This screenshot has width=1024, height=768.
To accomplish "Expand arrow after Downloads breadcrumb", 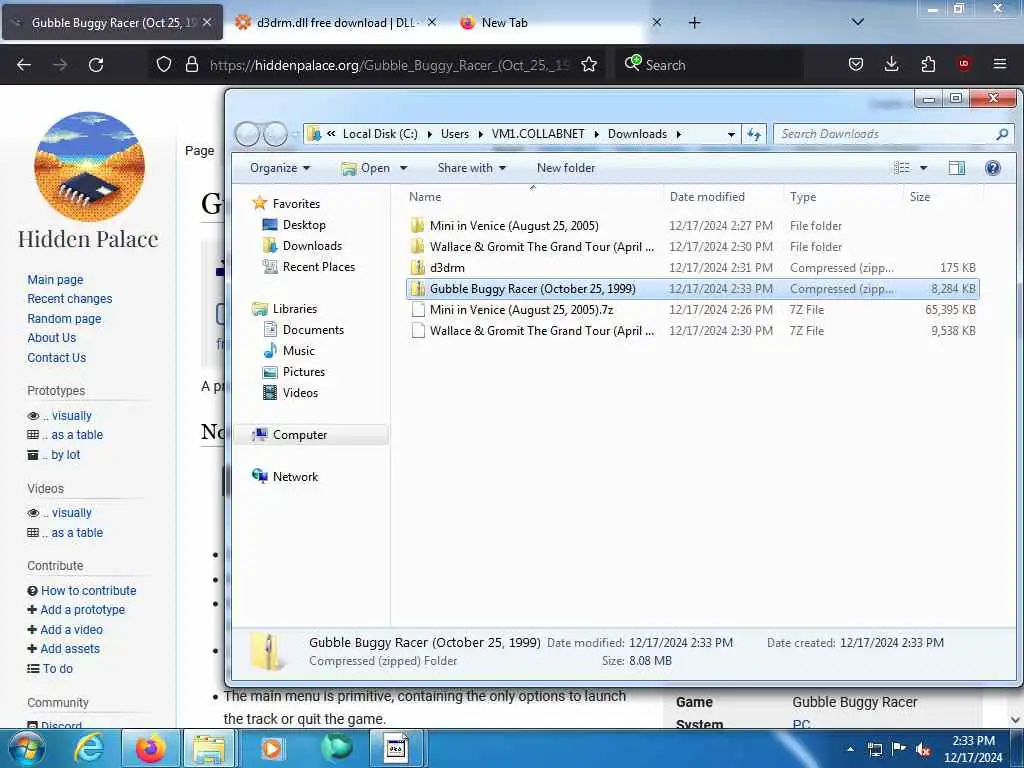I will (x=679, y=134).
